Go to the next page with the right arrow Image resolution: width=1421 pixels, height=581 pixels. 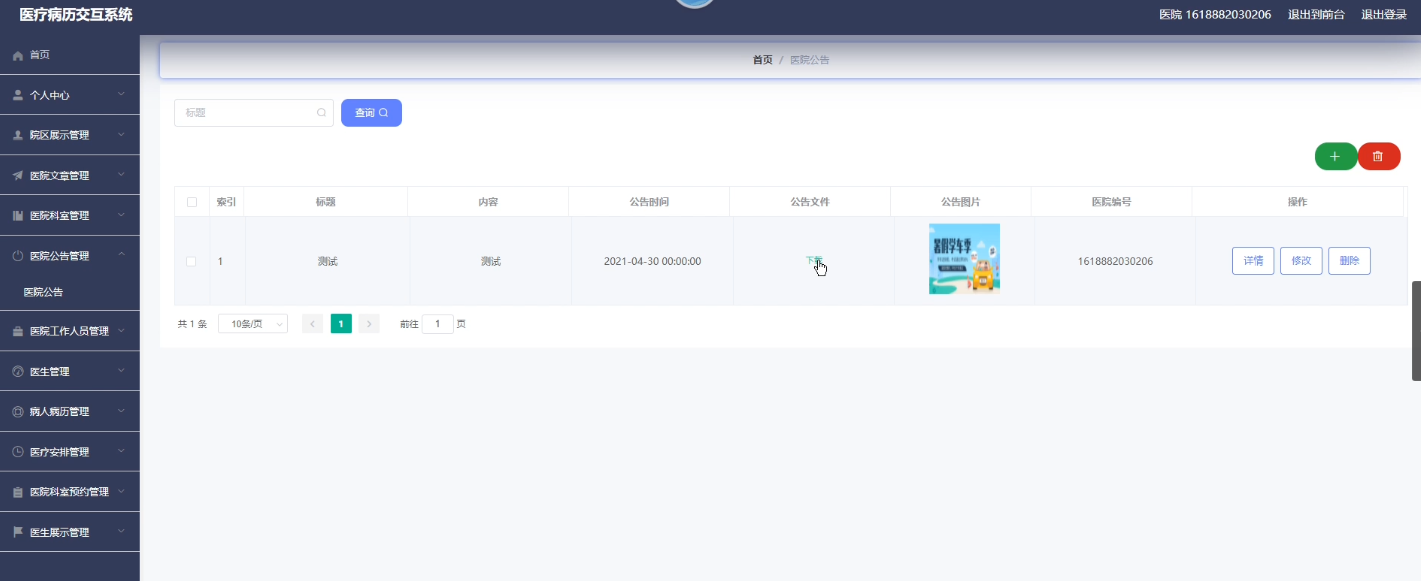click(369, 324)
